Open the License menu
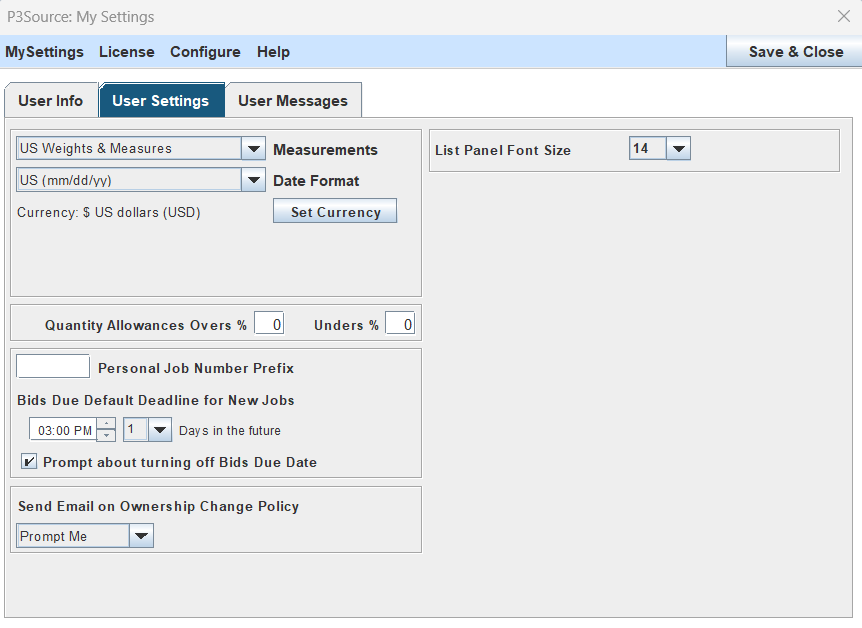 127,51
